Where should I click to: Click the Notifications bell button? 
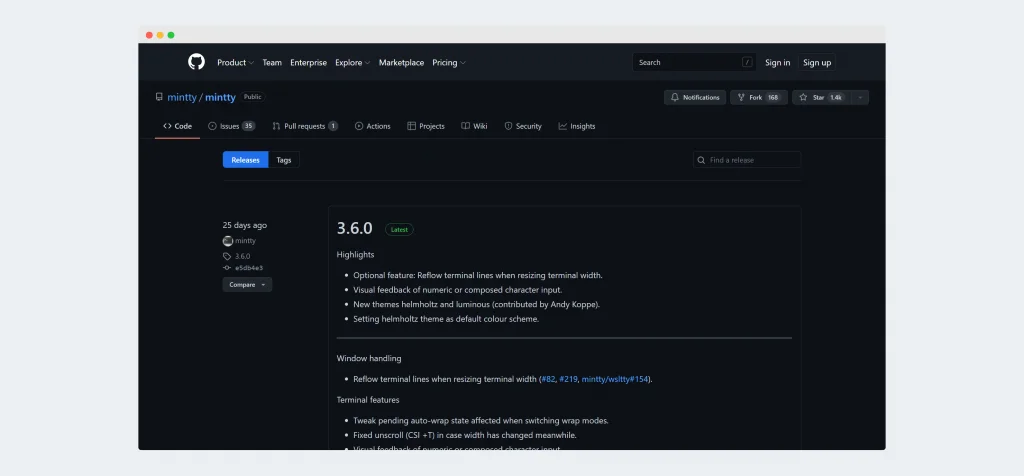point(695,97)
